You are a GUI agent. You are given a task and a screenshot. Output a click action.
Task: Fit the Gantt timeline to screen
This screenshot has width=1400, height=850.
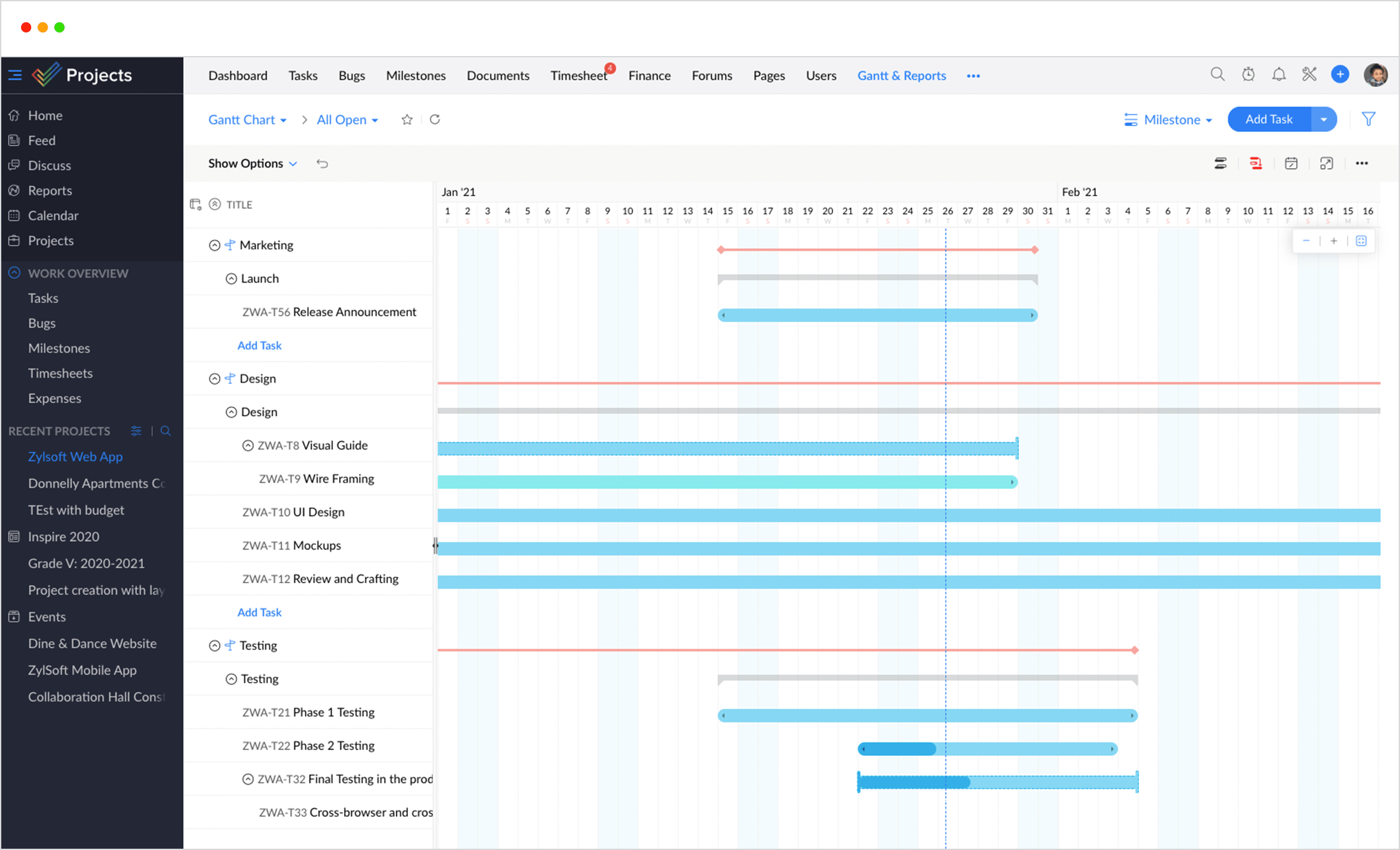[1361, 241]
